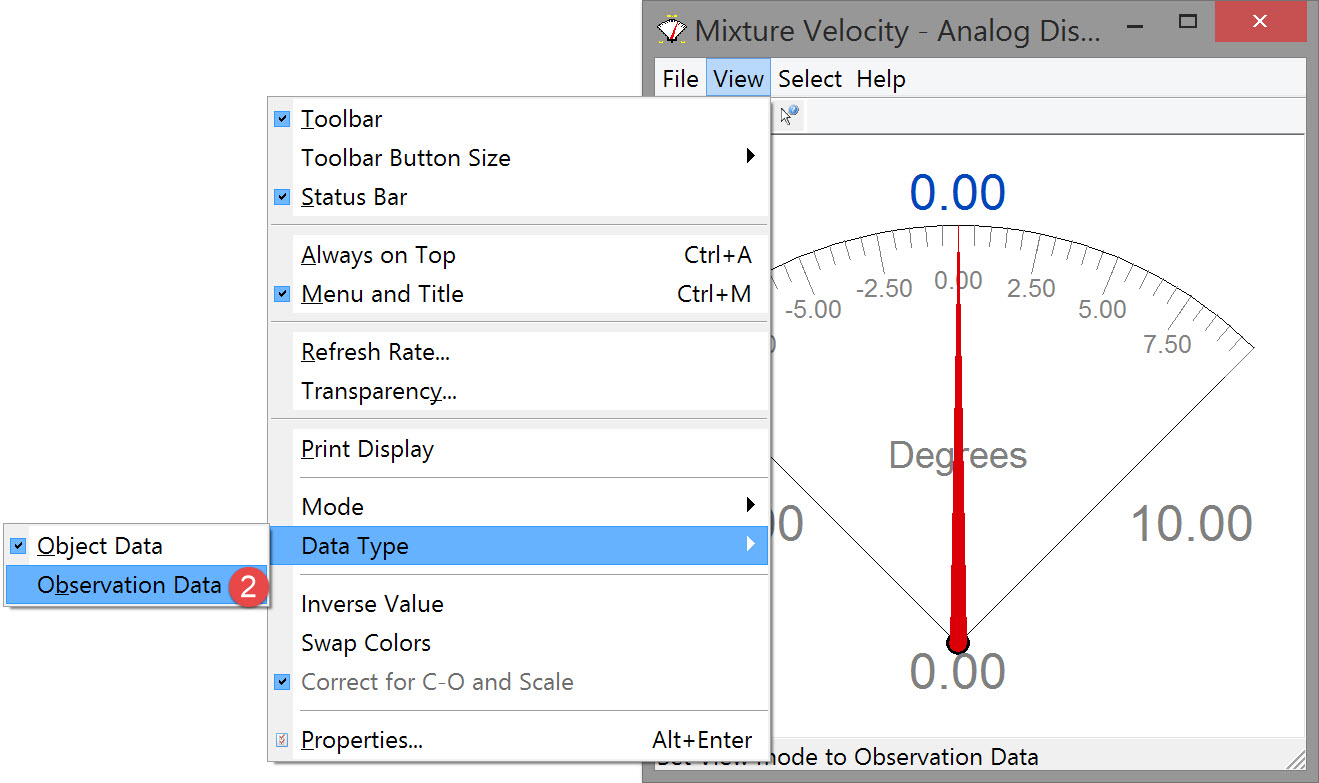Disable the Menu and Title option
The height and width of the screenshot is (783, 1319).
382,294
